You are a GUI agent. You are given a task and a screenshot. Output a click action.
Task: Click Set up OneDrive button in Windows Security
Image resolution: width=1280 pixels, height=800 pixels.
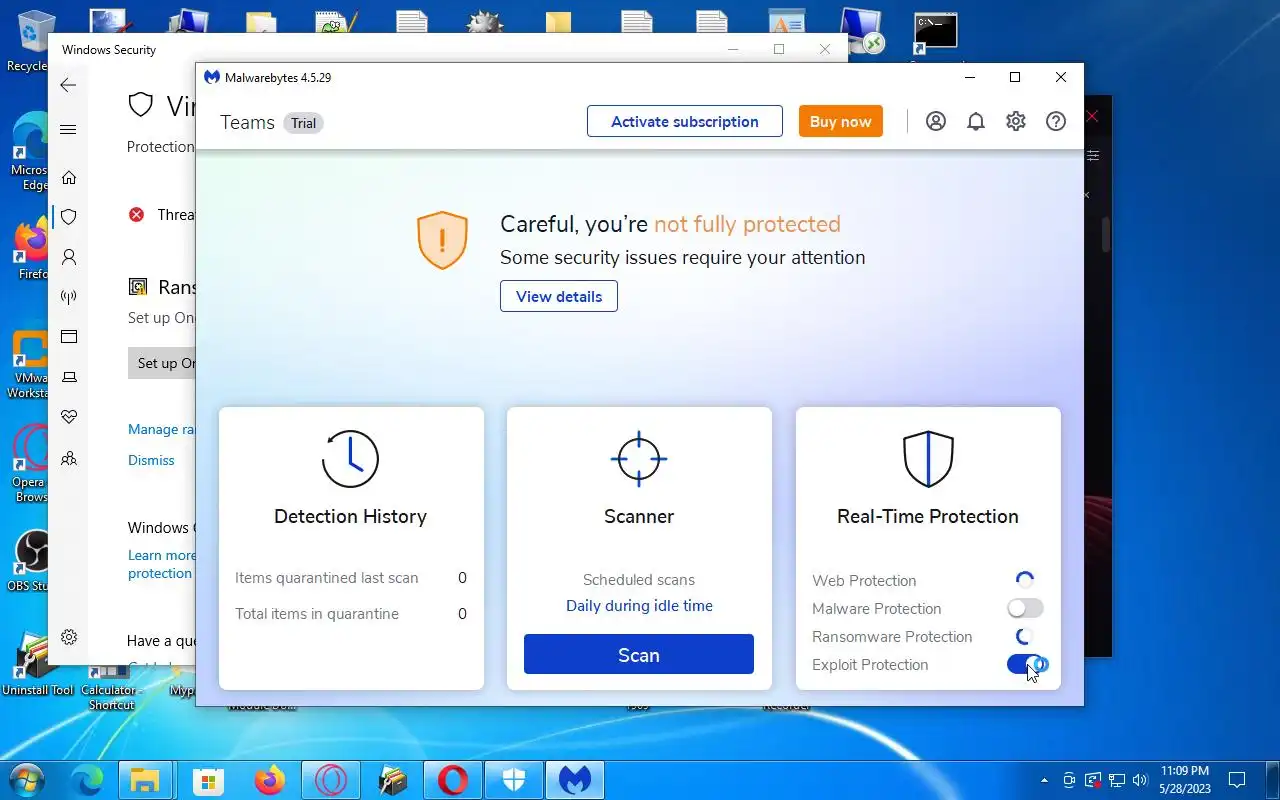click(x=162, y=363)
